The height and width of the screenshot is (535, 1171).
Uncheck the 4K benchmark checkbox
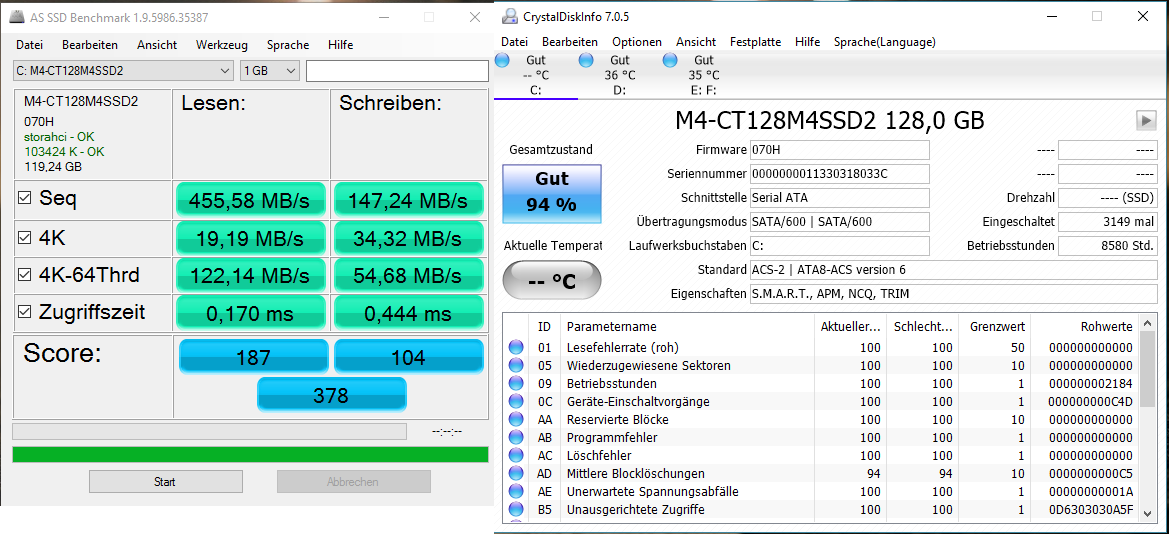click(x=25, y=238)
